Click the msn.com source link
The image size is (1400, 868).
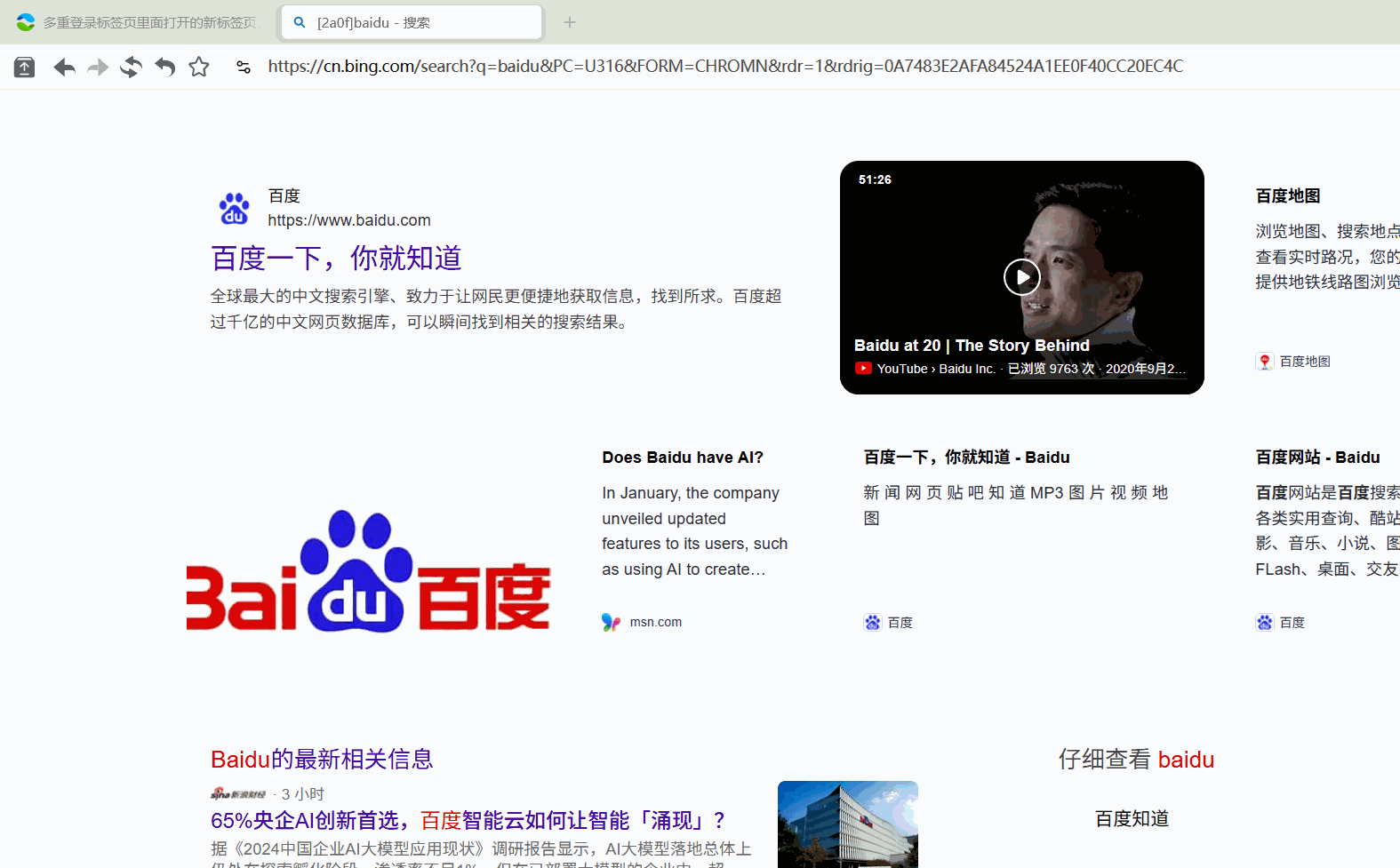click(x=655, y=622)
